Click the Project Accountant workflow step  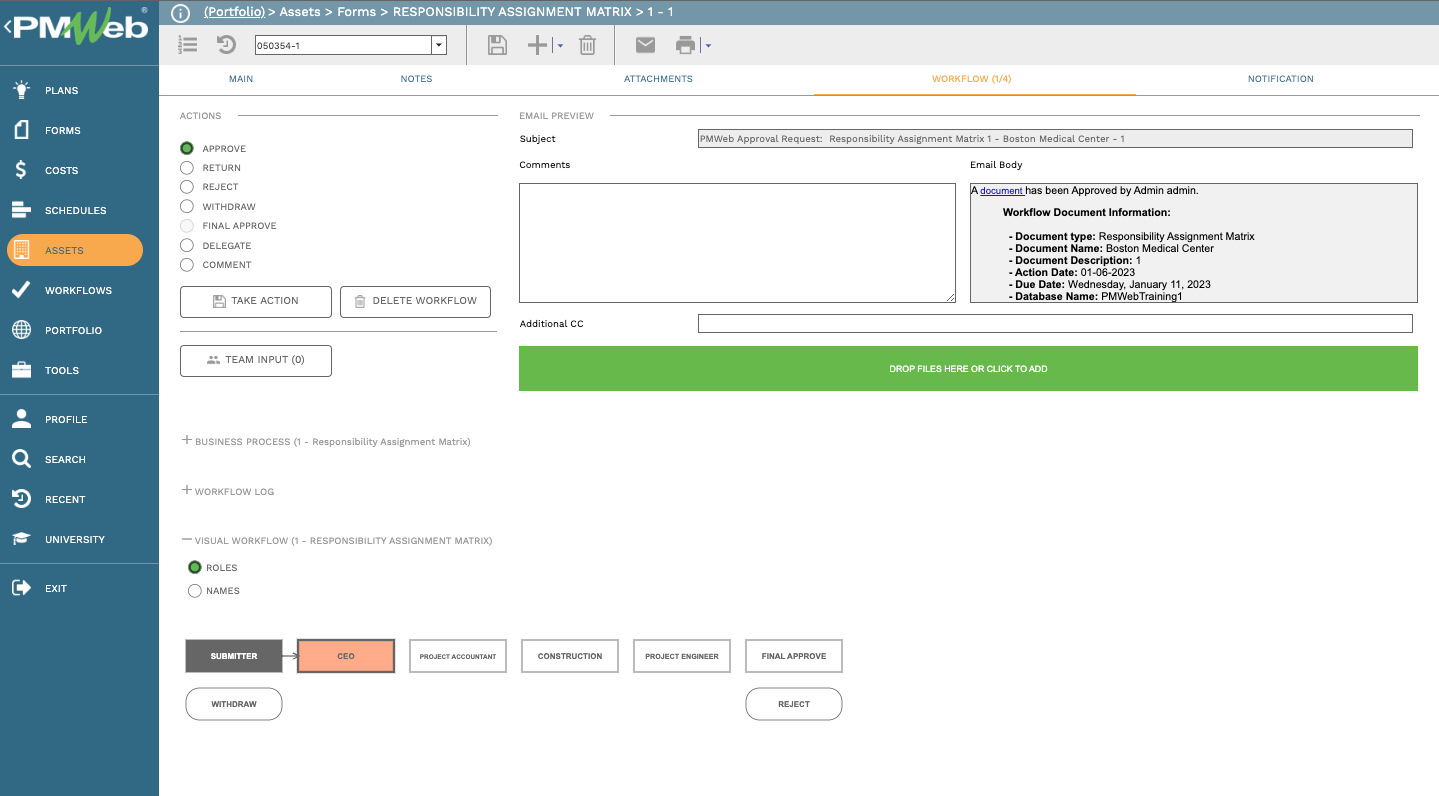coord(458,656)
